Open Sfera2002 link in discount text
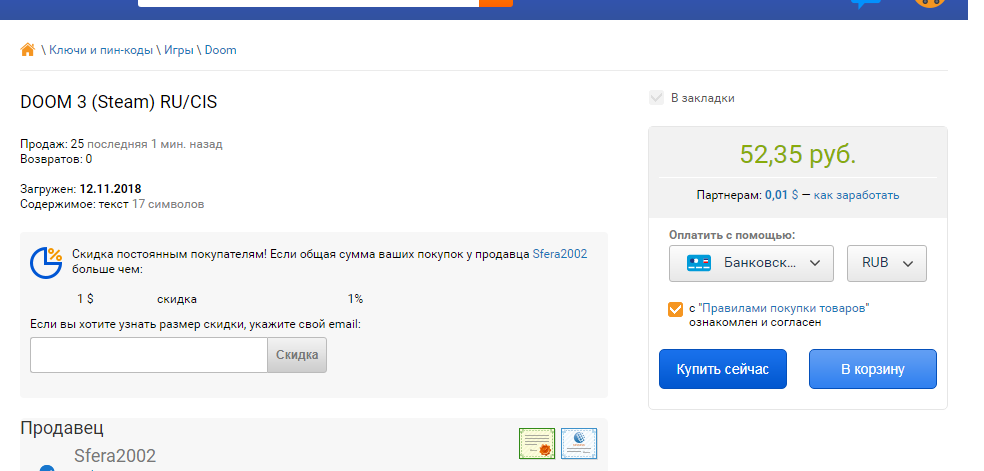This screenshot has width=984, height=471. pos(560,254)
